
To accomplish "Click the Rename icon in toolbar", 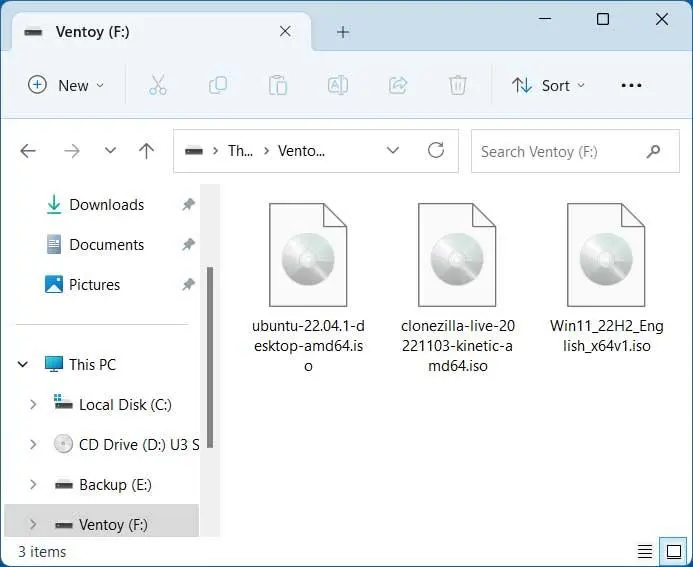I will click(x=338, y=85).
